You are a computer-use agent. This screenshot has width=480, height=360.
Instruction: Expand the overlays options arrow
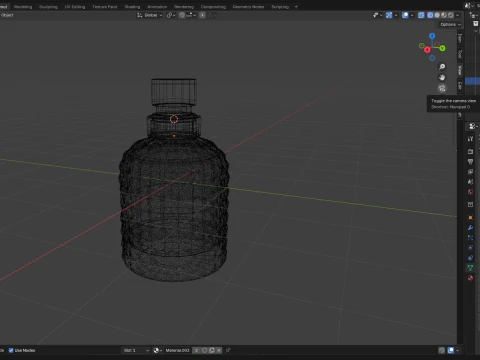coord(412,15)
